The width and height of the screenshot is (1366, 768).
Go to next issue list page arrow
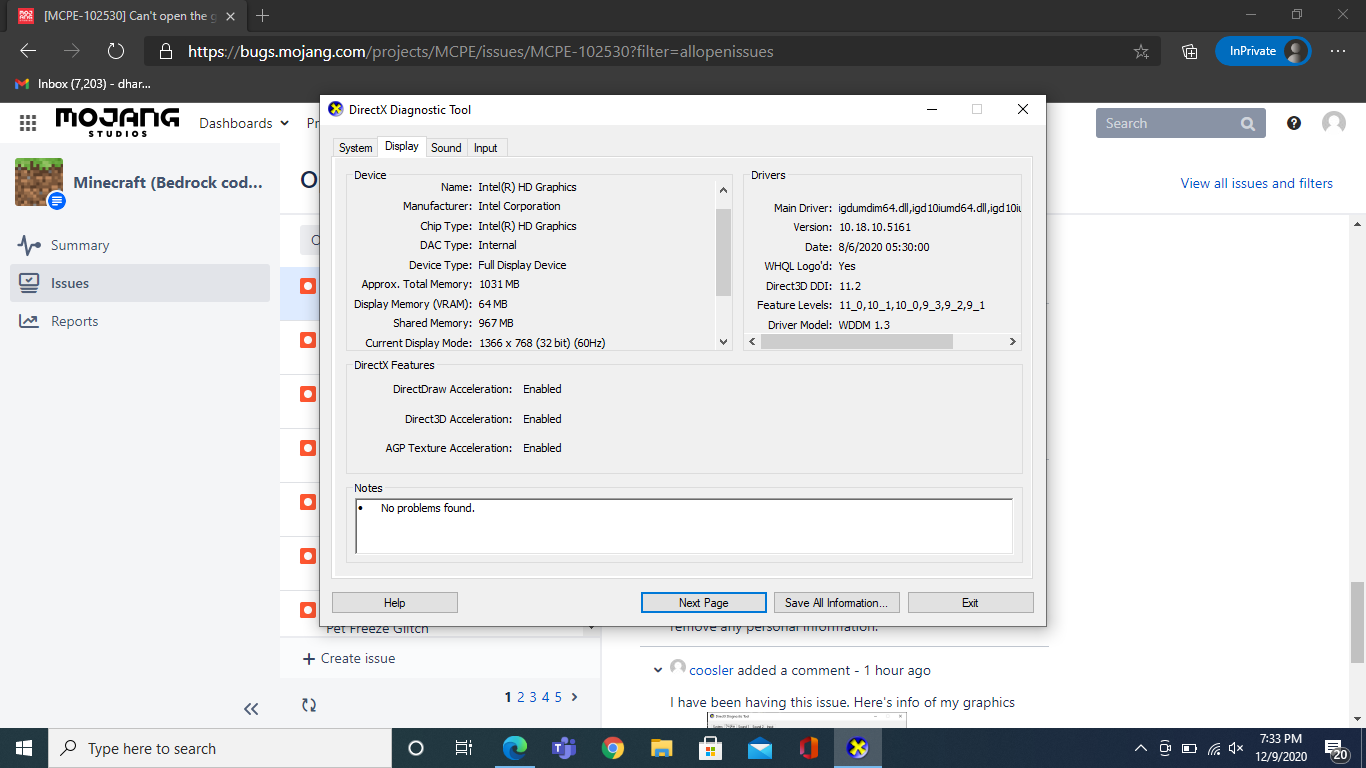(574, 697)
